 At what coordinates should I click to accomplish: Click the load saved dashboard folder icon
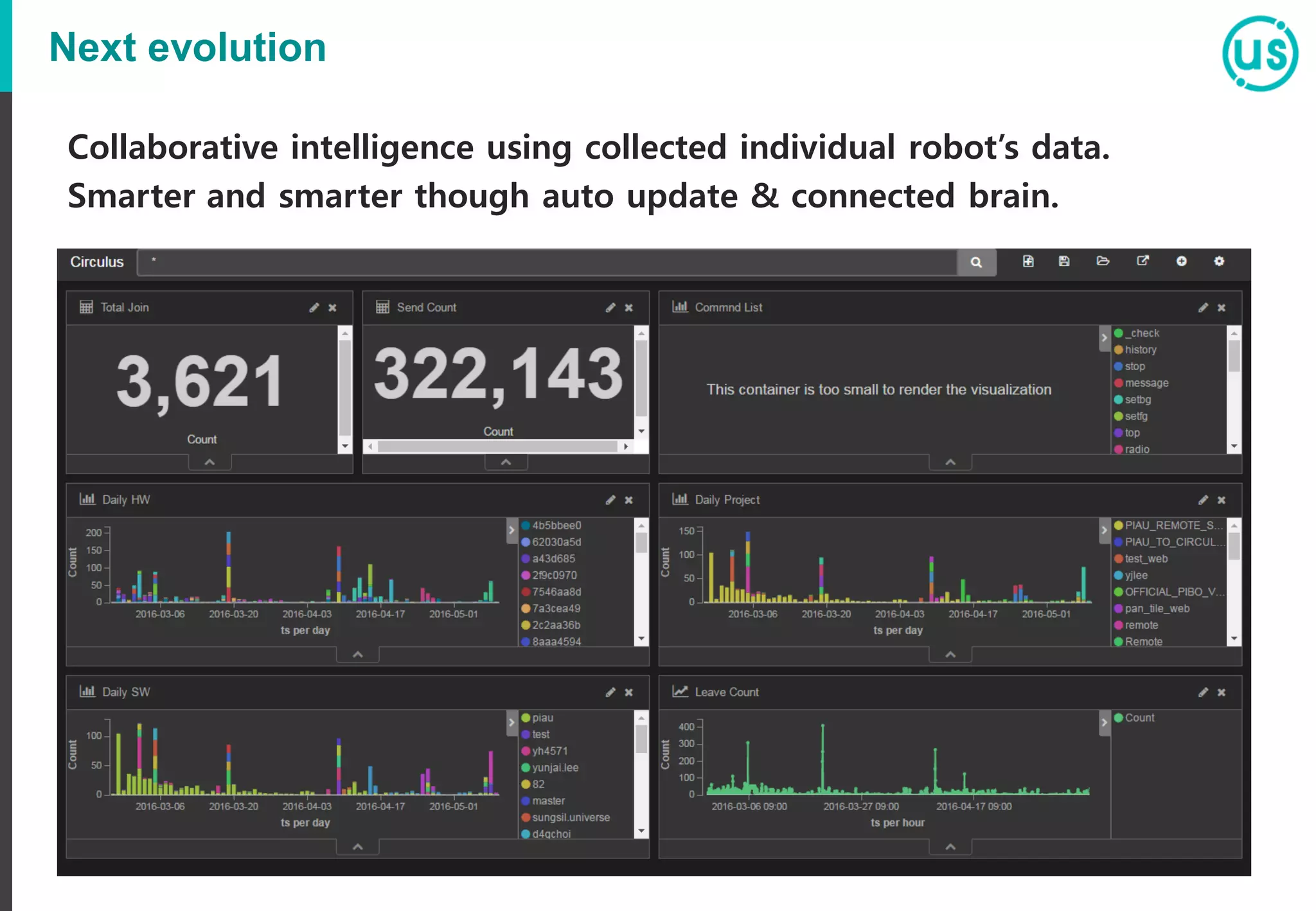coord(1103,261)
